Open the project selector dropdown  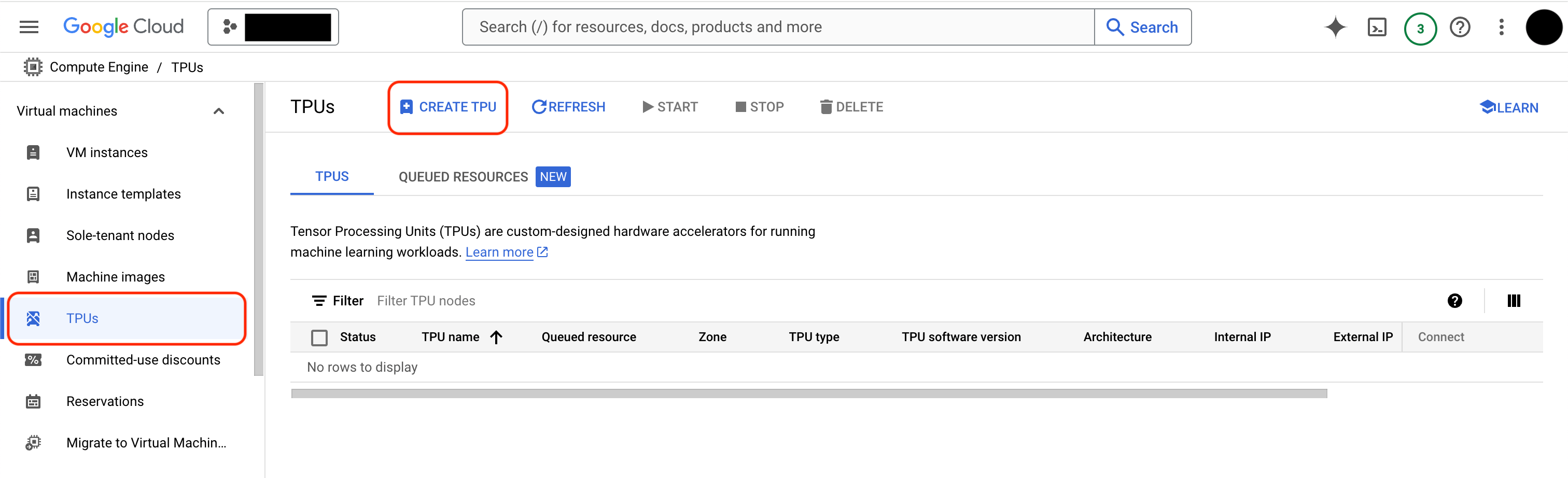pos(272,26)
